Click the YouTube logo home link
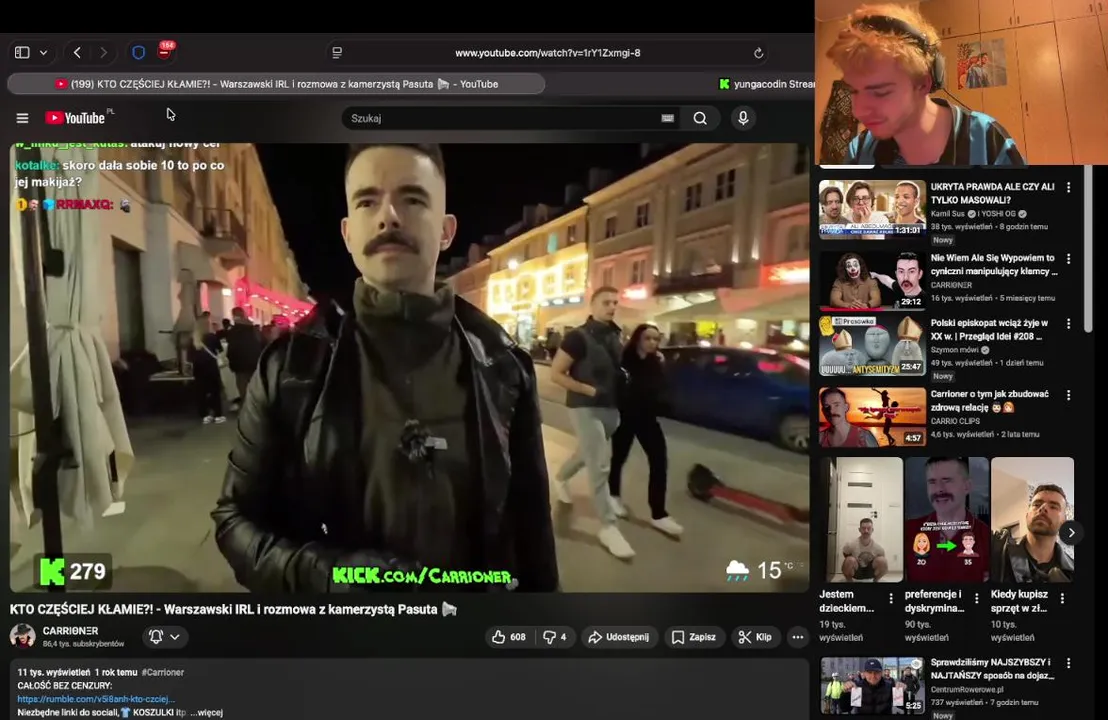The image size is (1108, 720). click(x=76, y=118)
